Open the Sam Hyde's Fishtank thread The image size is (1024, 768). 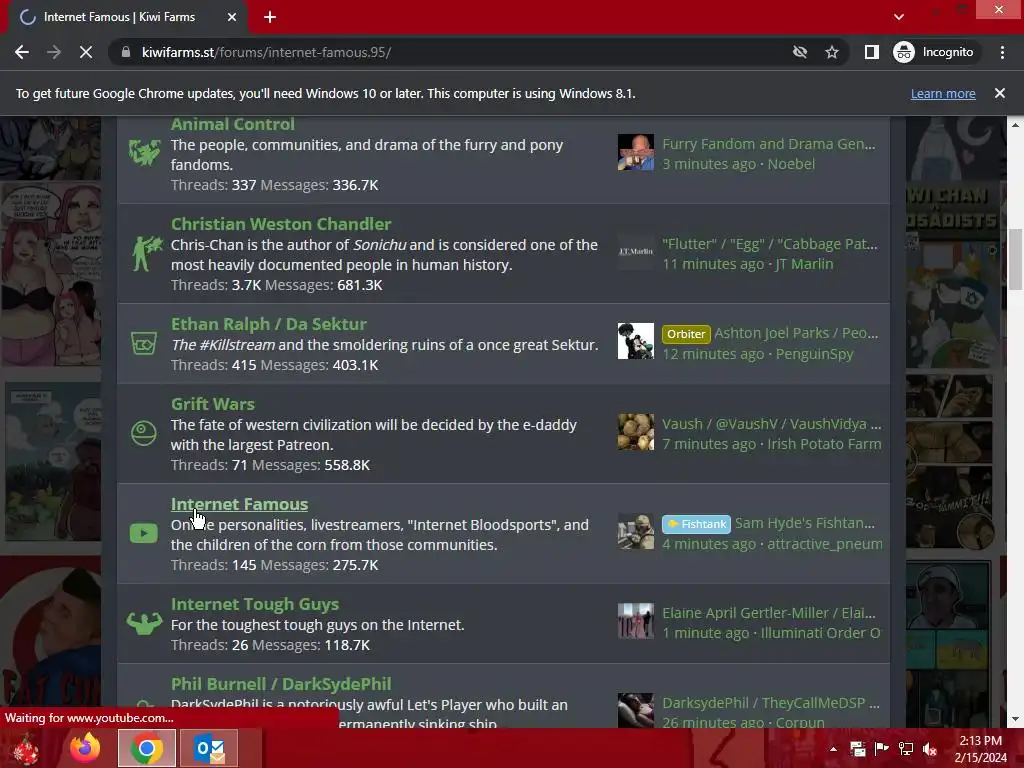805,523
